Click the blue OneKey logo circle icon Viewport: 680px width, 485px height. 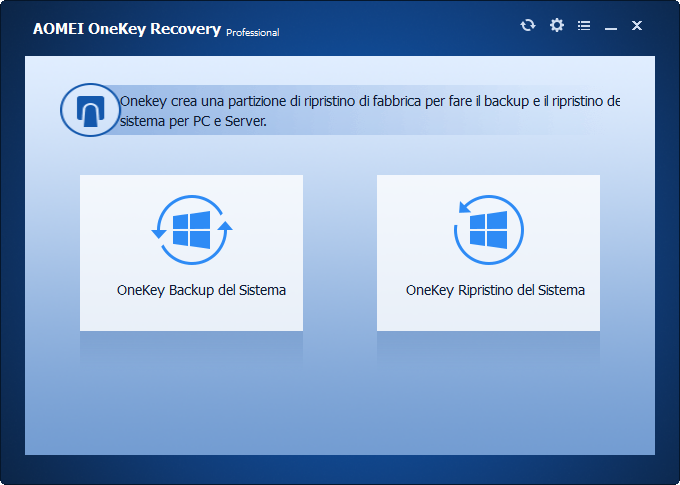click(x=90, y=110)
